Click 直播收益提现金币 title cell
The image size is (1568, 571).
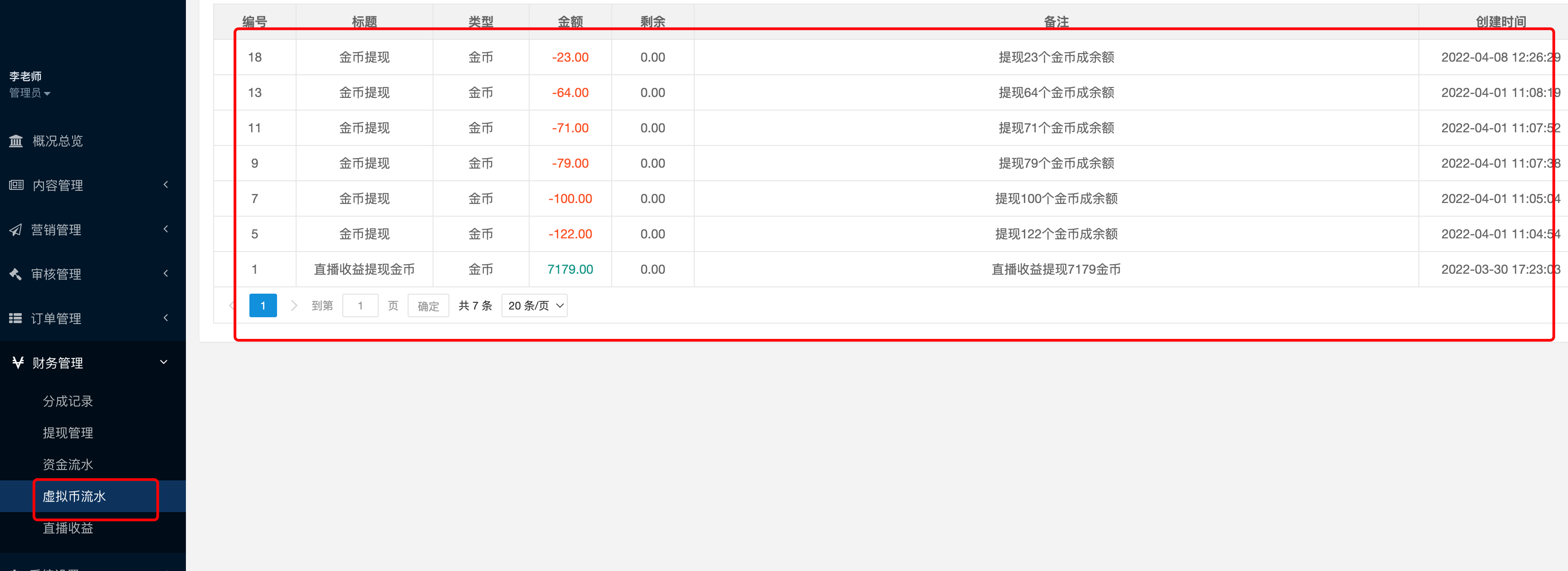pyautogui.click(x=364, y=269)
